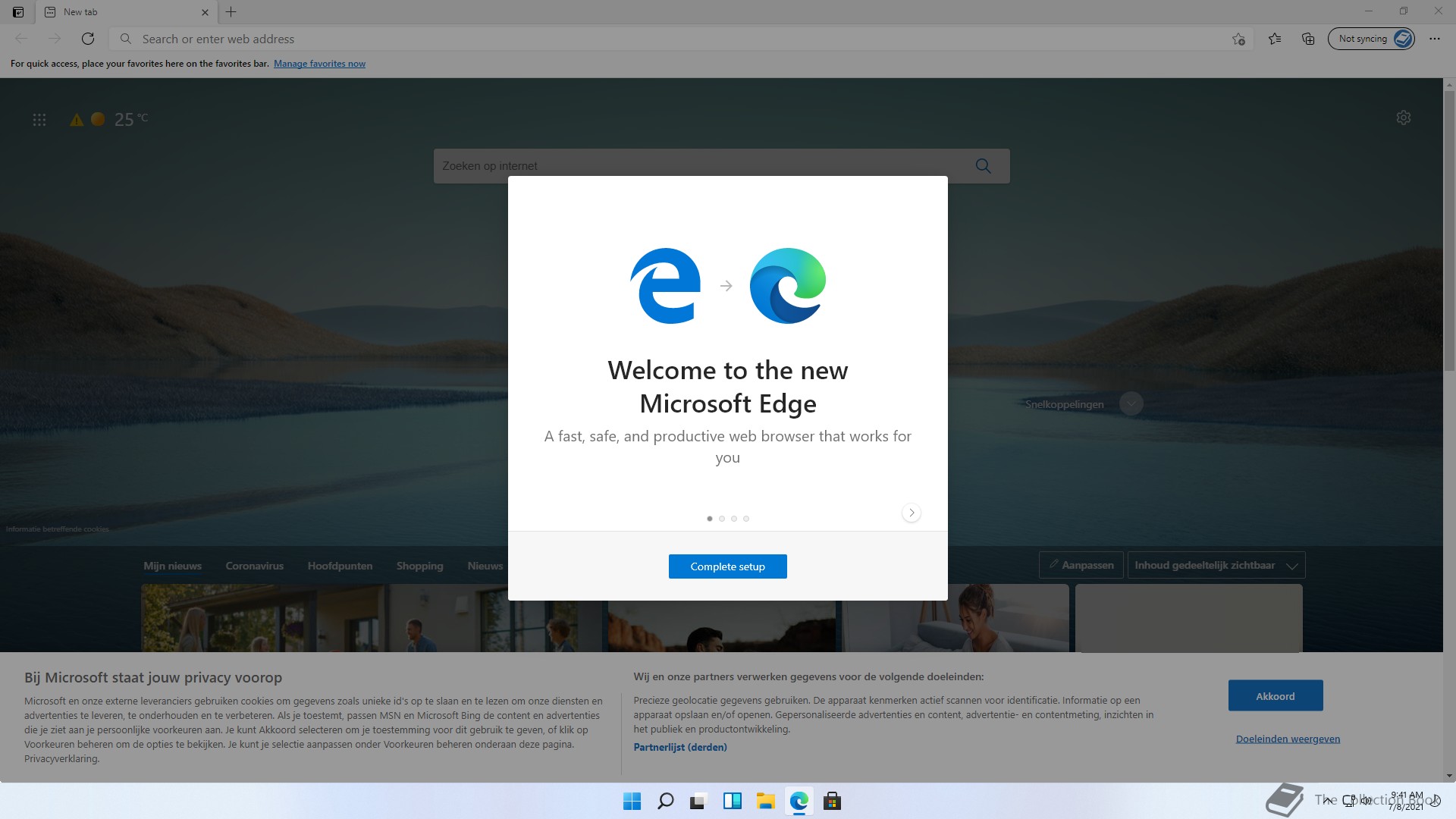
Task: Open the Collections icon
Action: tap(1308, 39)
